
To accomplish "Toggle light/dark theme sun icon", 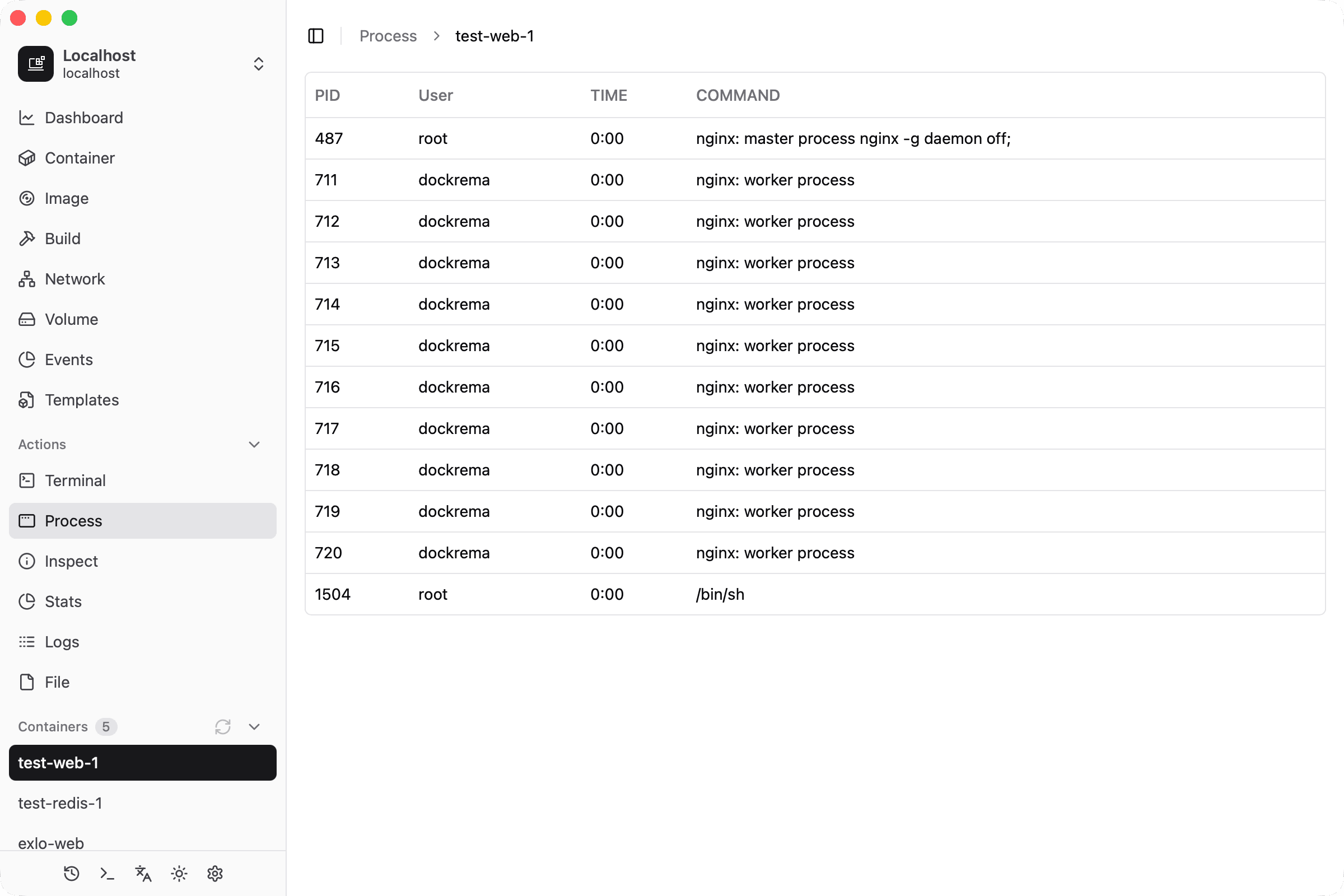I will (x=179, y=873).
